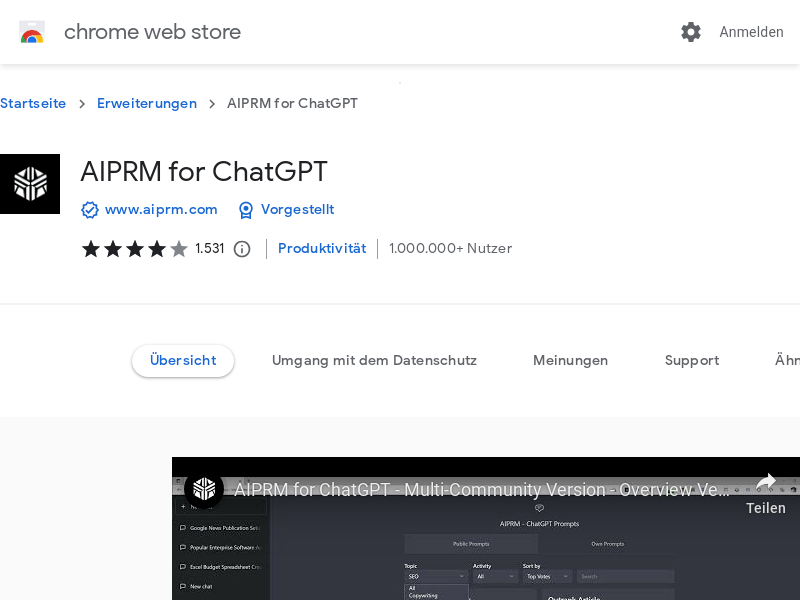Open settings via the gear icon
This screenshot has width=800, height=600.
[x=691, y=32]
